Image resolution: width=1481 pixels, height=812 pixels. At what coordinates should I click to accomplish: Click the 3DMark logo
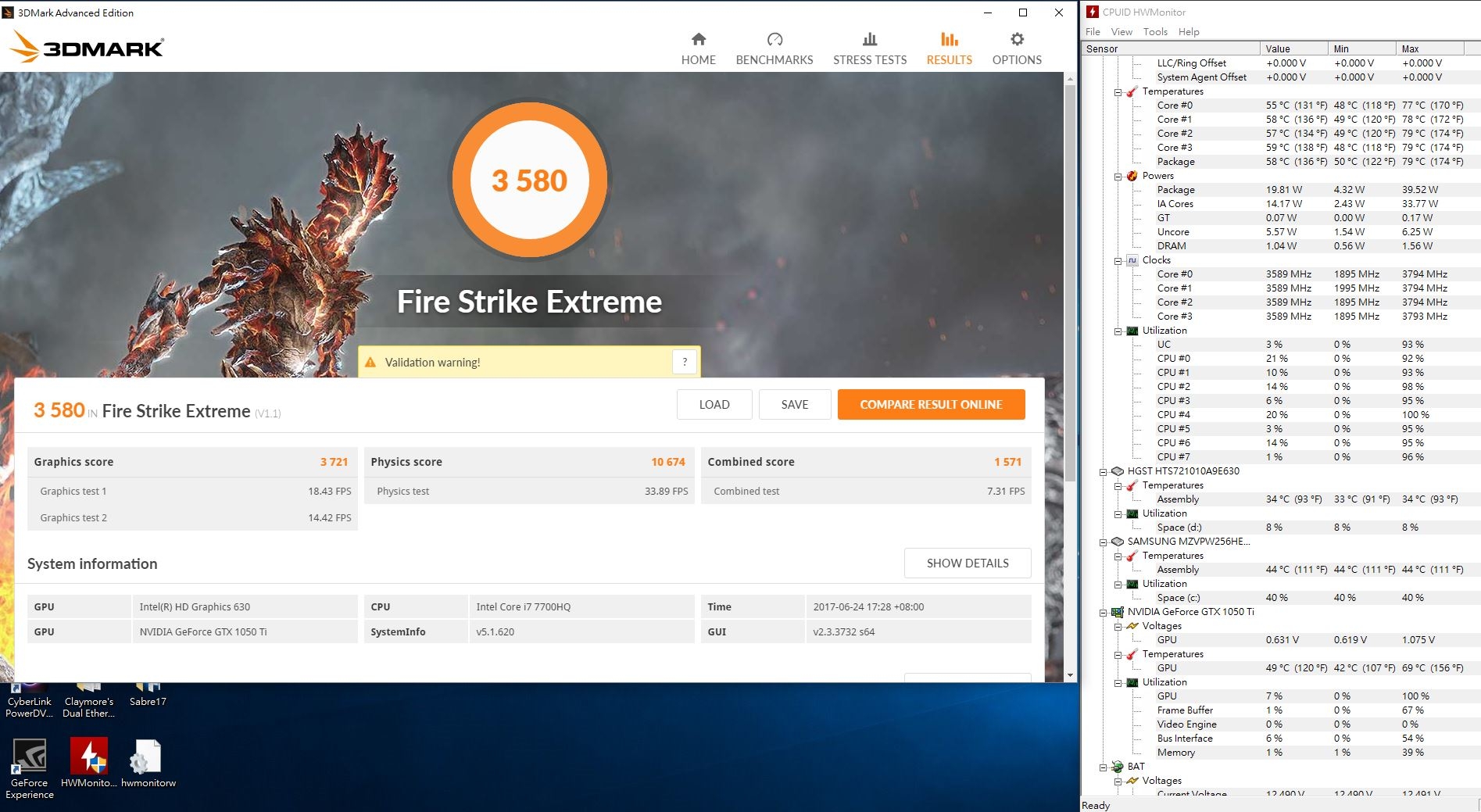pyautogui.click(x=87, y=48)
